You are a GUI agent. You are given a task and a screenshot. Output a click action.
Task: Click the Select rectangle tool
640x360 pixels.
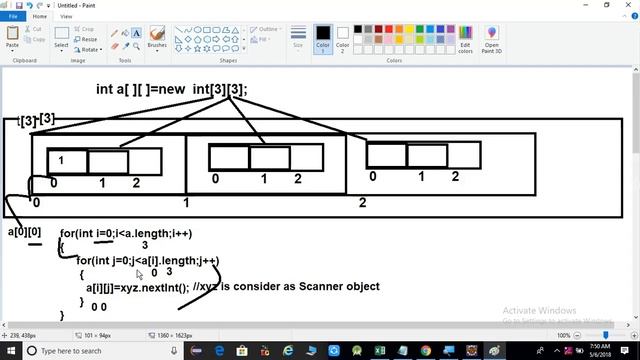tap(62, 33)
